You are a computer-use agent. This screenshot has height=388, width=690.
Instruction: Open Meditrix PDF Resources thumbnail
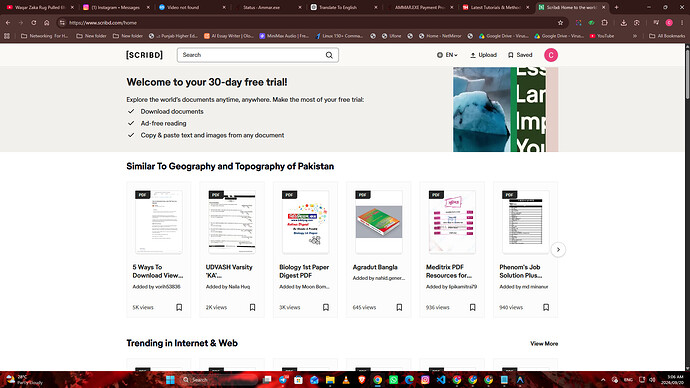coord(452,222)
